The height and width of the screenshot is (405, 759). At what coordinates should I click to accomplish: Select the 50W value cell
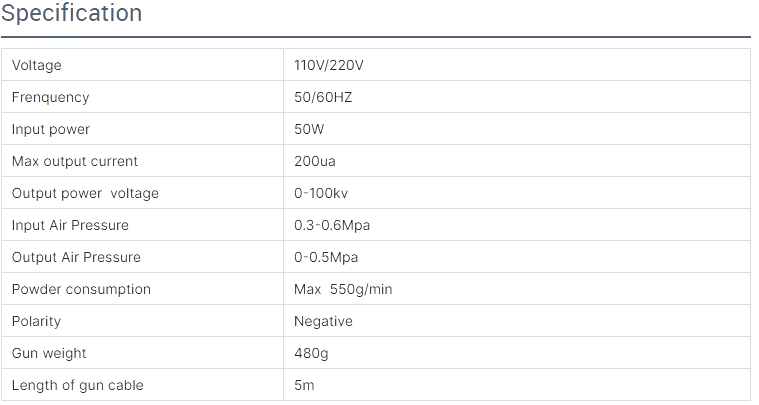pos(309,129)
